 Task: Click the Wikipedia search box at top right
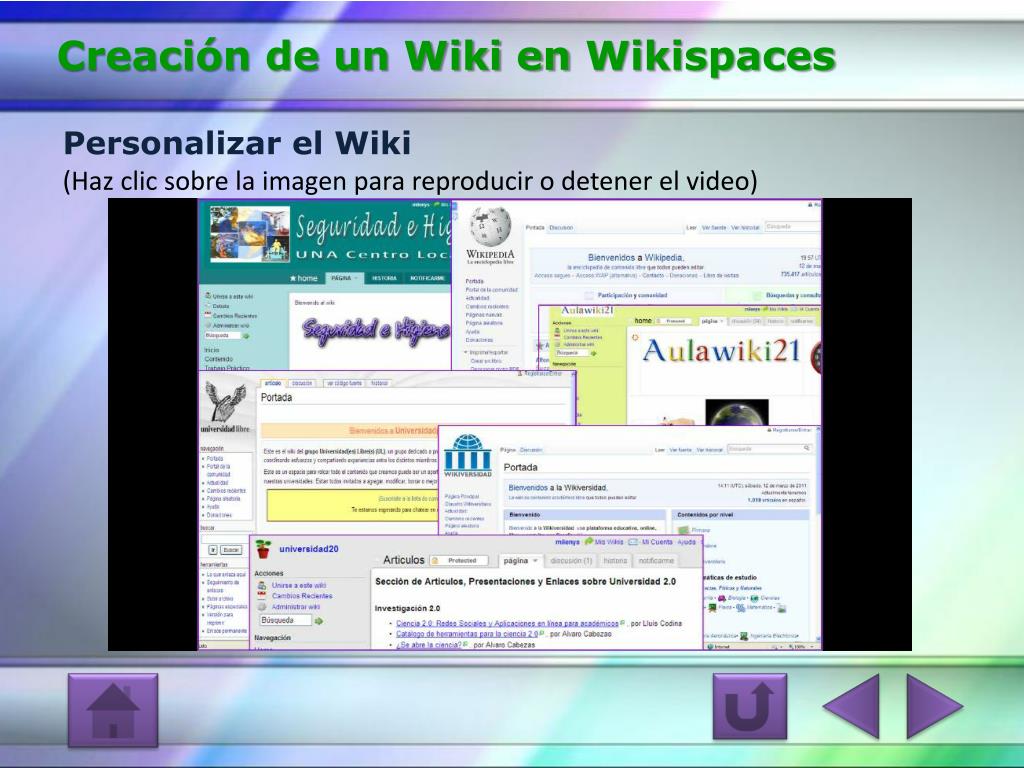tap(792, 227)
